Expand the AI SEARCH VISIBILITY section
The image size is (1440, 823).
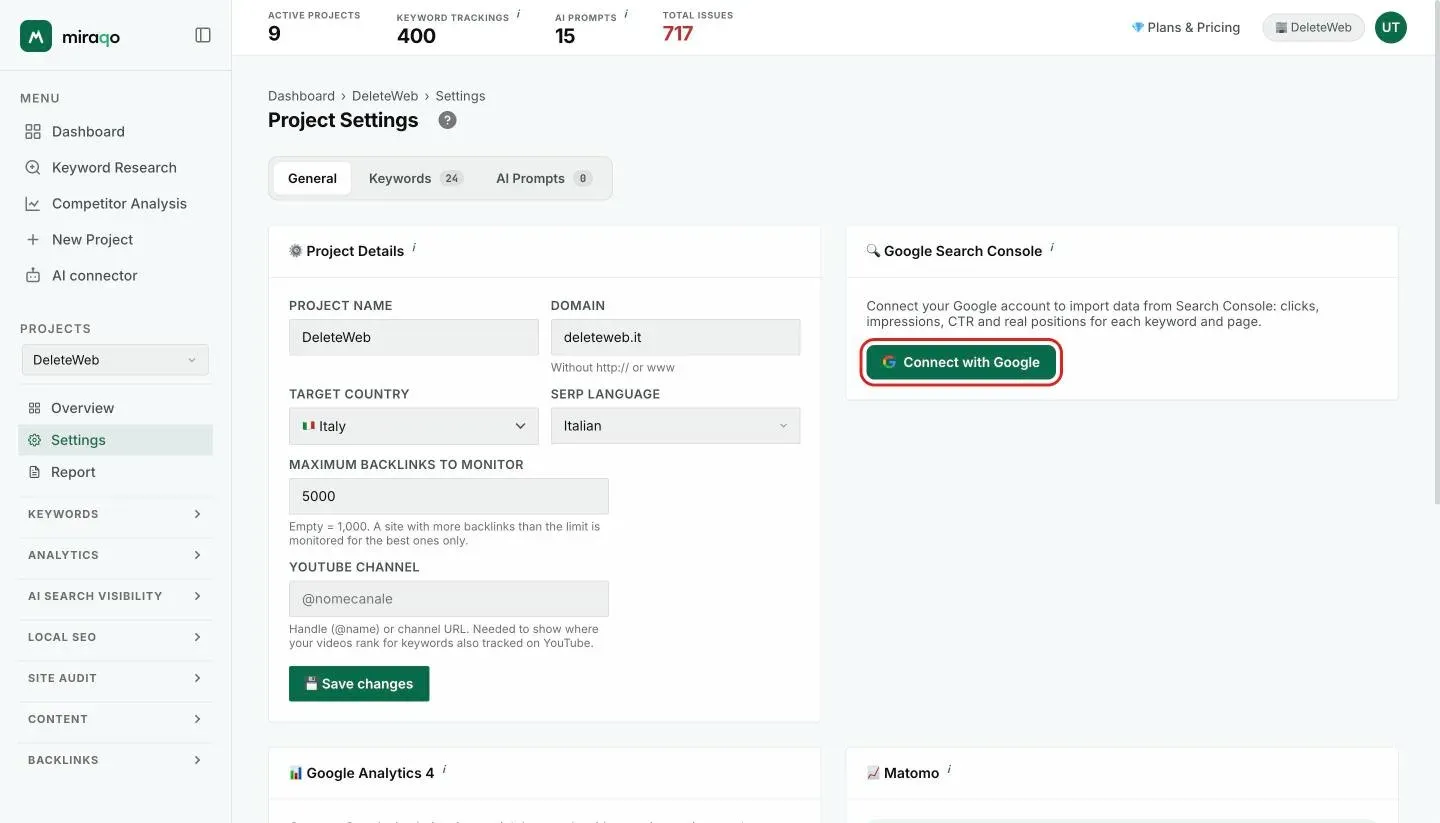tap(115, 596)
